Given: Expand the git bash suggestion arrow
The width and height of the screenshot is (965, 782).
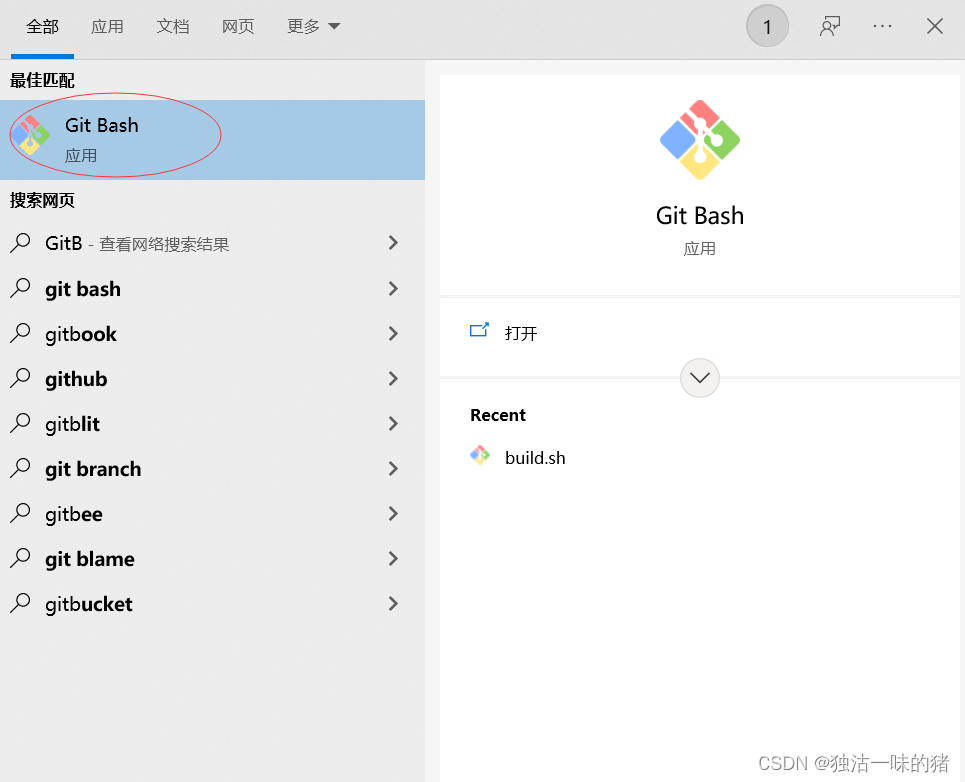Looking at the screenshot, I should pyautogui.click(x=393, y=289).
